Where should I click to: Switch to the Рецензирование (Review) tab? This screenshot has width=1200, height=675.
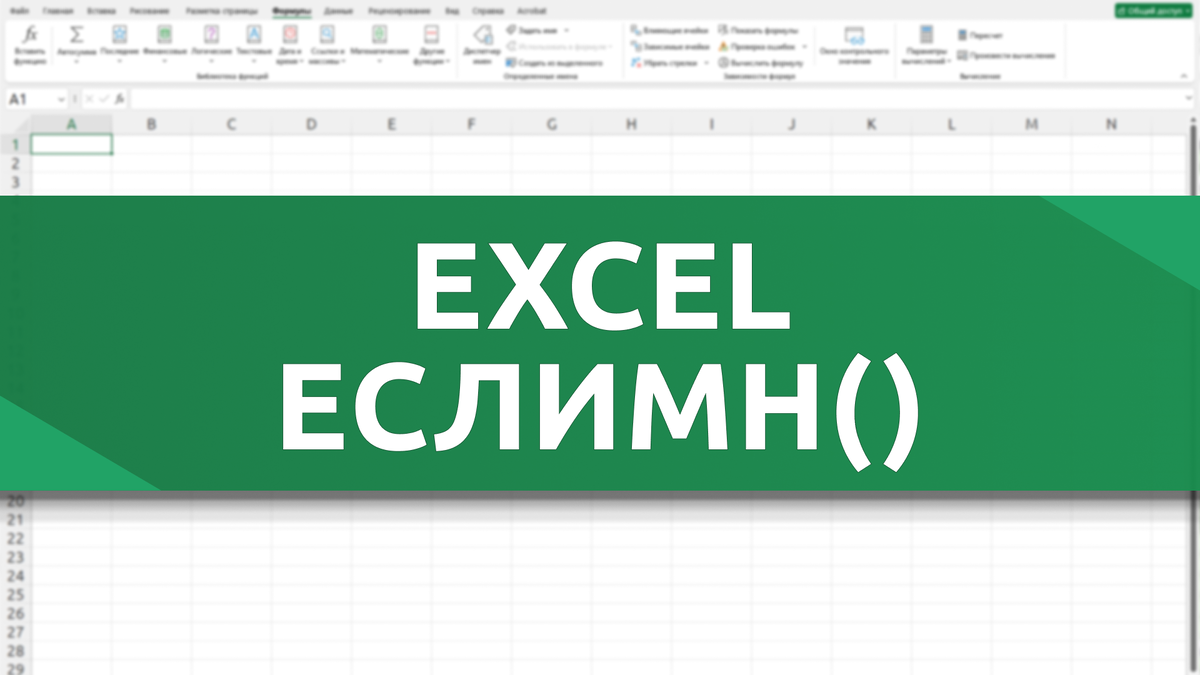coord(400,10)
